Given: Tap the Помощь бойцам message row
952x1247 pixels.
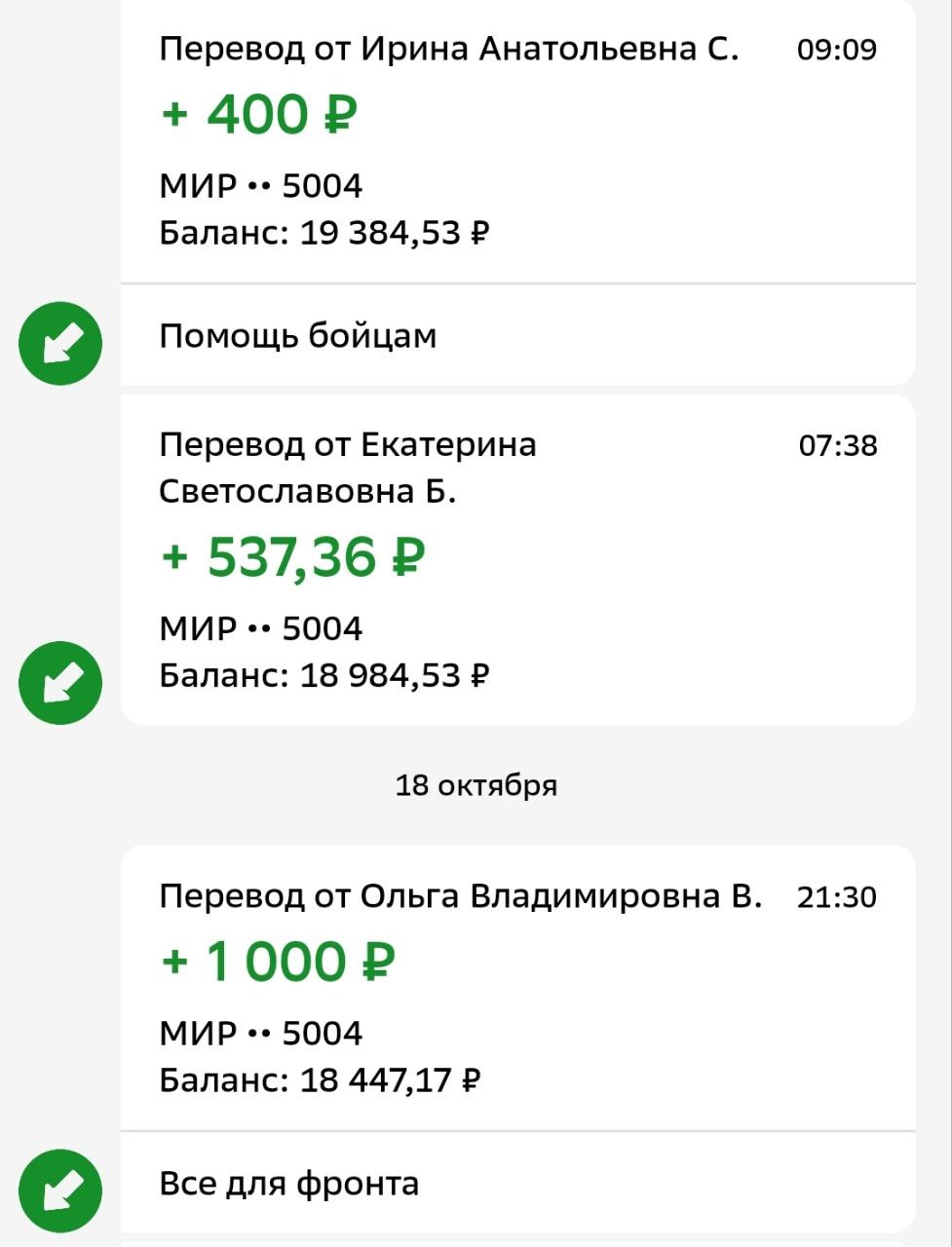Looking at the screenshot, I should (298, 336).
